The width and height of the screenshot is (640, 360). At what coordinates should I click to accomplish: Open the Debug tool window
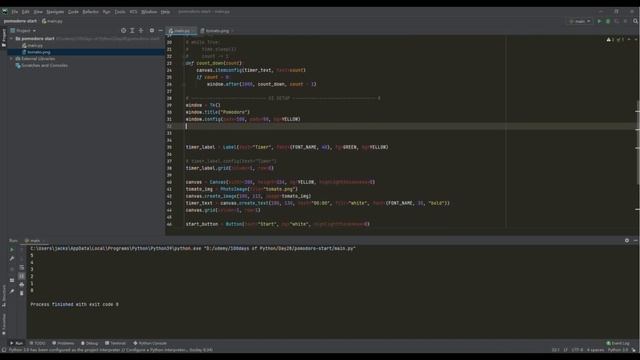coord(89,343)
